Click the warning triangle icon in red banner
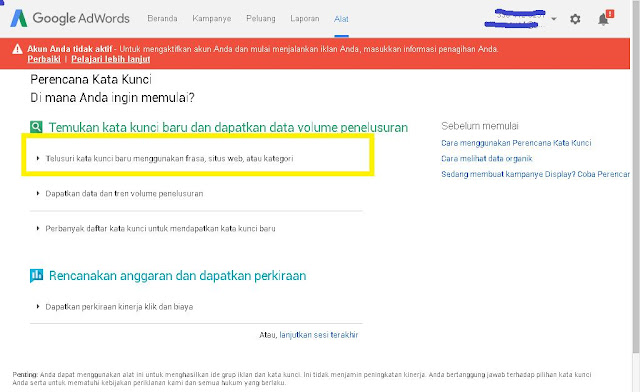640x392 pixels. pos(17,49)
